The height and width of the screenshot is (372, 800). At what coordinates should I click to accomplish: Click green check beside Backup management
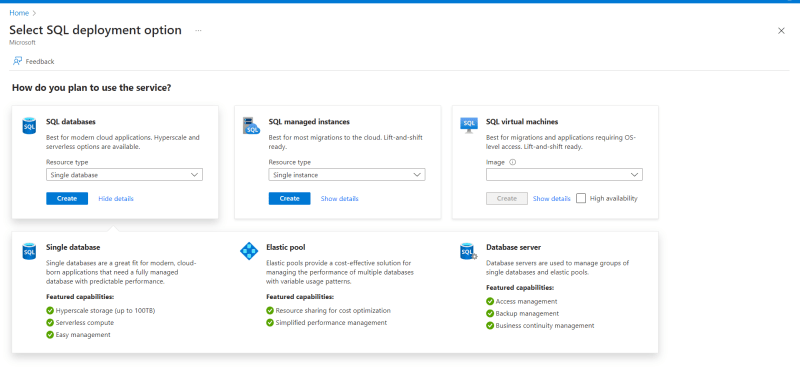tap(490, 313)
